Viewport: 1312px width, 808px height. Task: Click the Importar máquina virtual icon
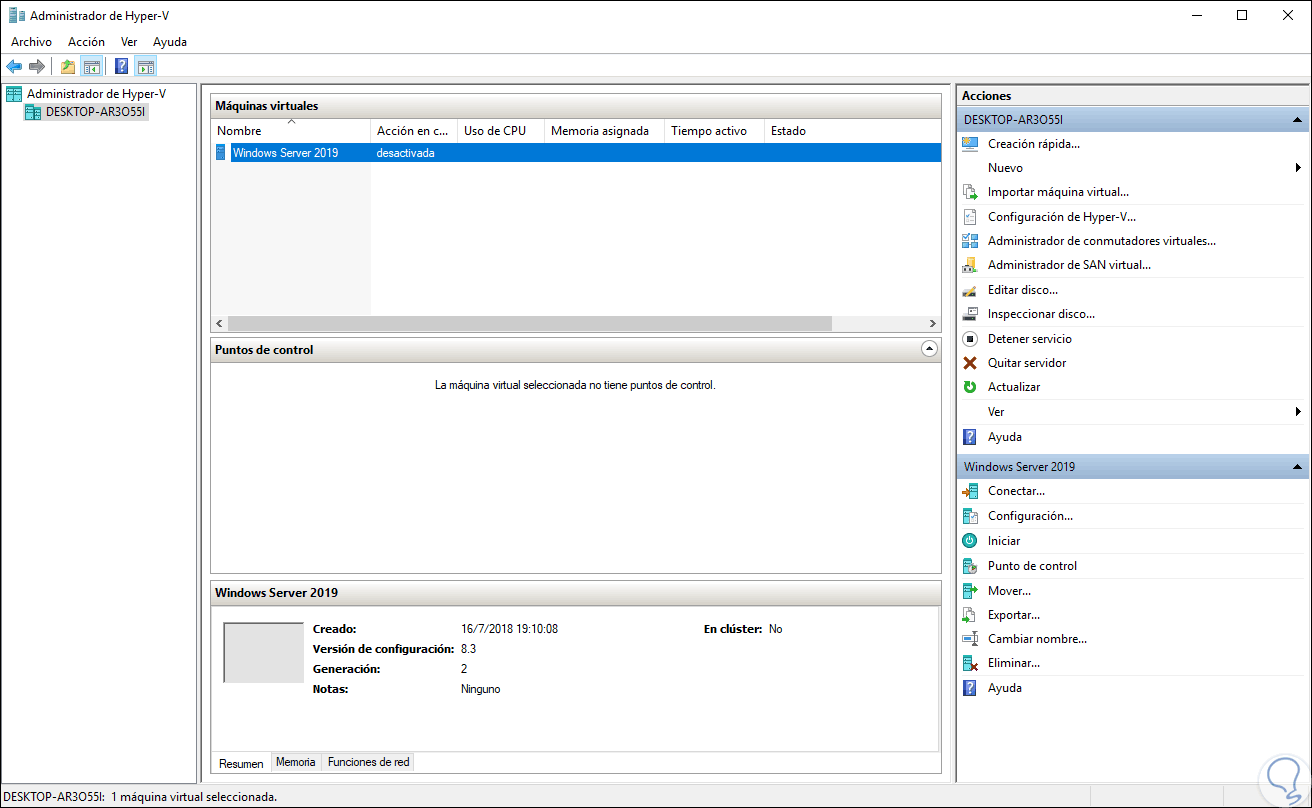[969, 192]
